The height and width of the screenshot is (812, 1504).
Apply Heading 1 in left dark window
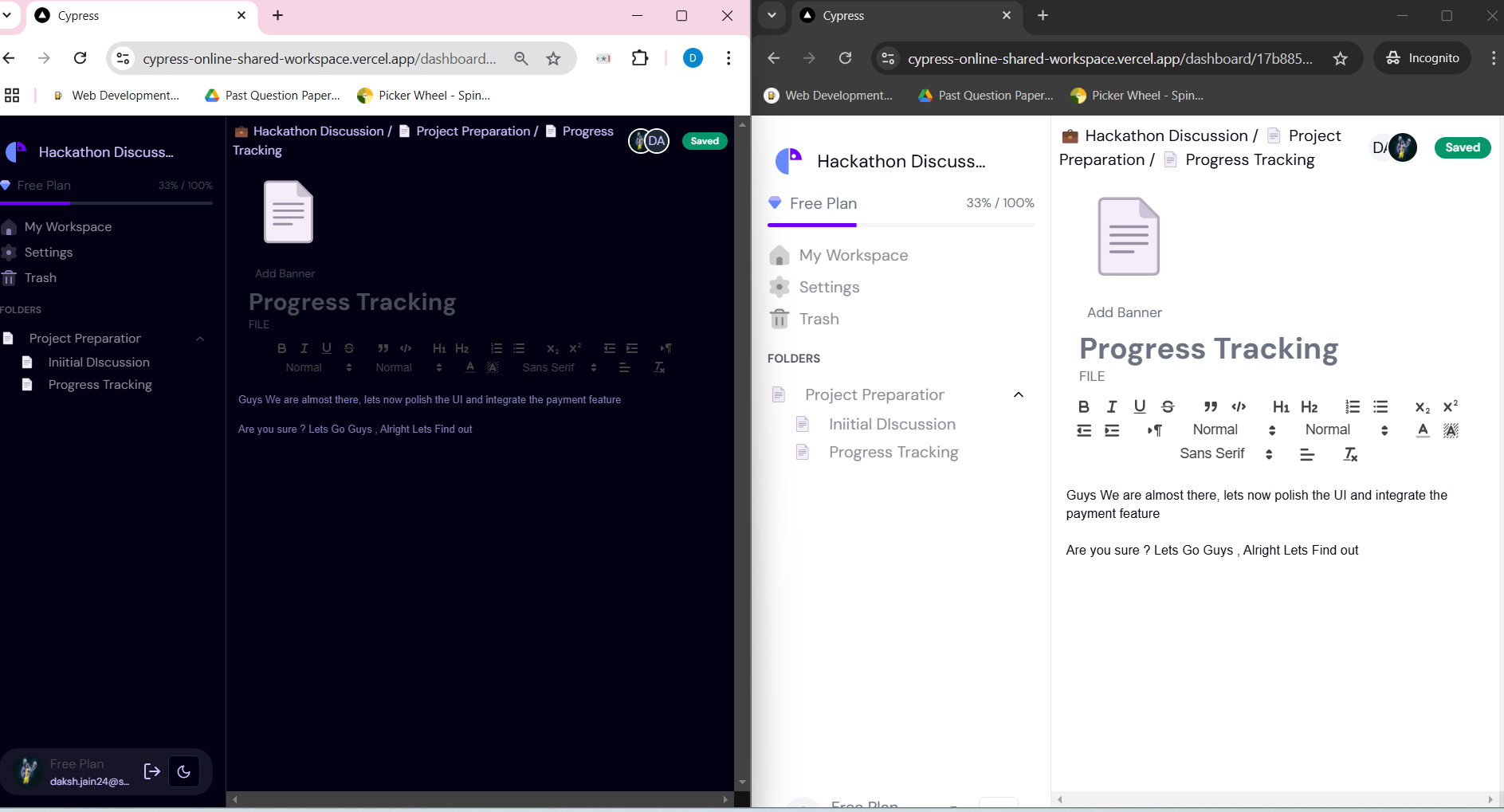click(439, 348)
